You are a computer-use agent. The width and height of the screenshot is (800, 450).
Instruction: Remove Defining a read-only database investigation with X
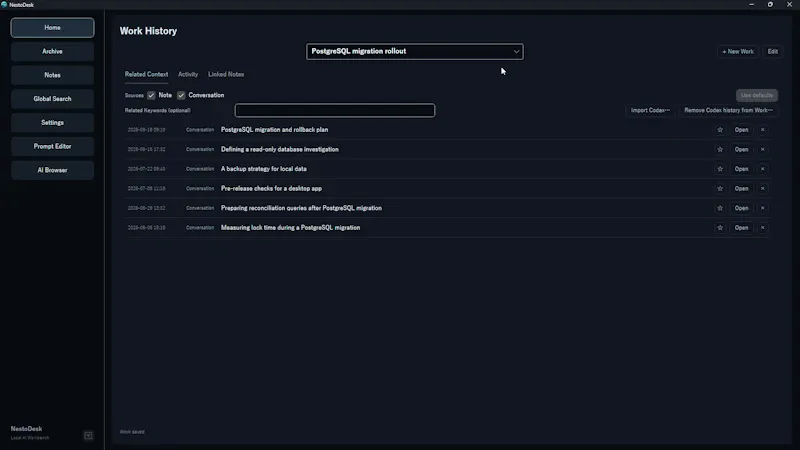tap(763, 149)
